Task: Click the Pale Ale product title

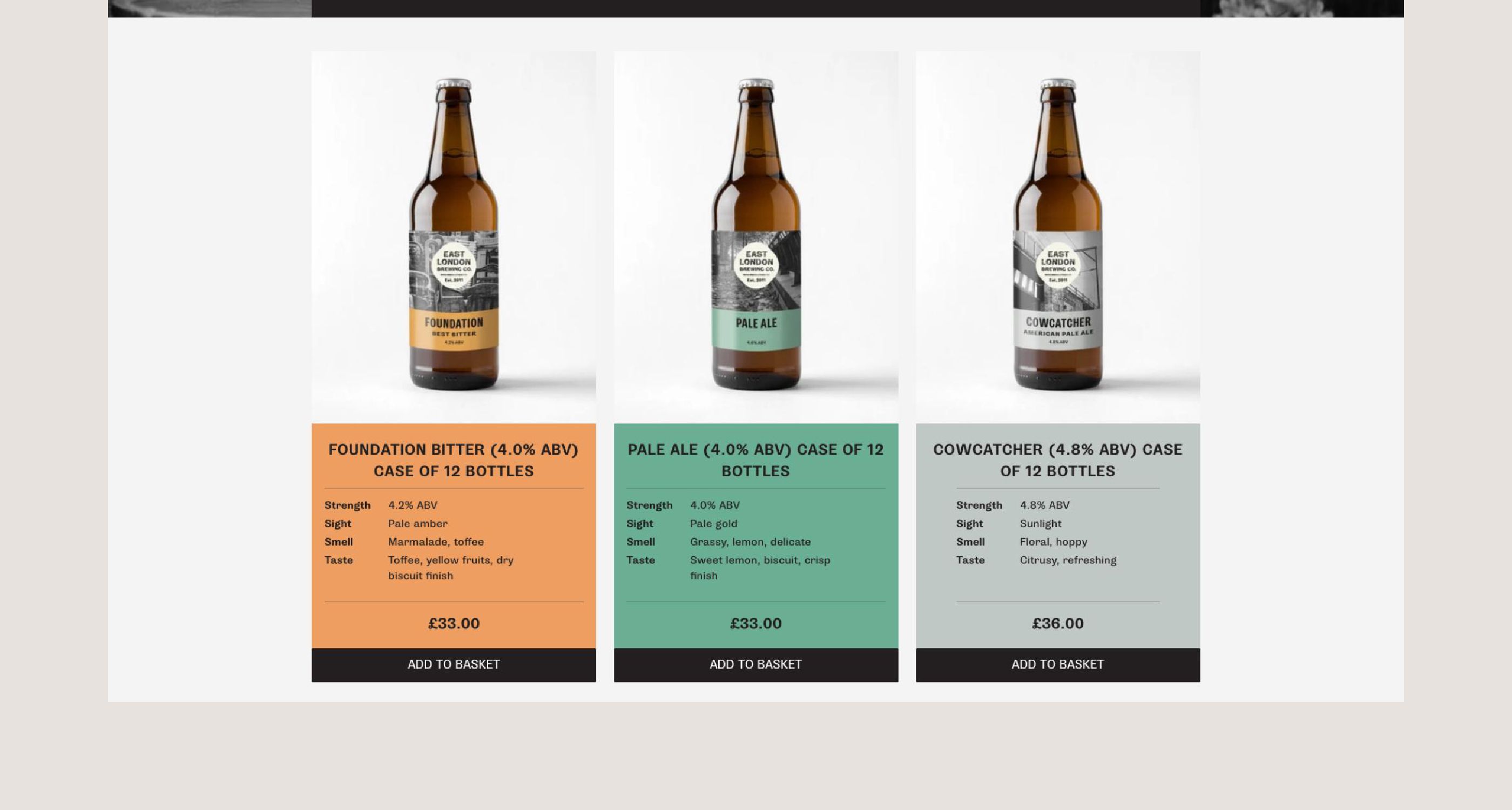Action: pos(756,460)
